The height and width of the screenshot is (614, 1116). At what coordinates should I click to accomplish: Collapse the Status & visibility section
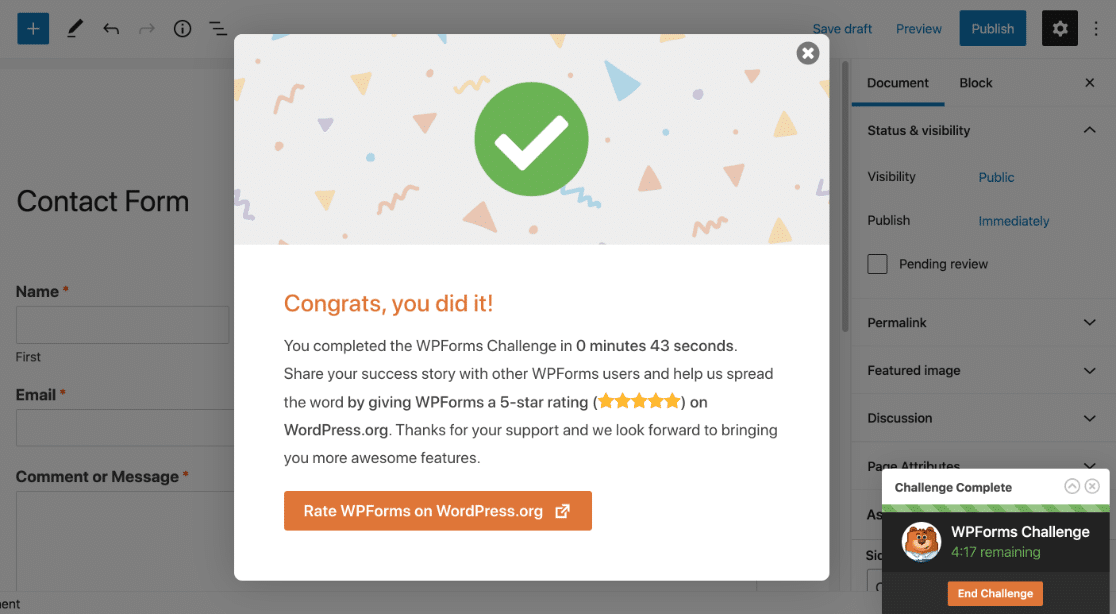tap(1089, 130)
